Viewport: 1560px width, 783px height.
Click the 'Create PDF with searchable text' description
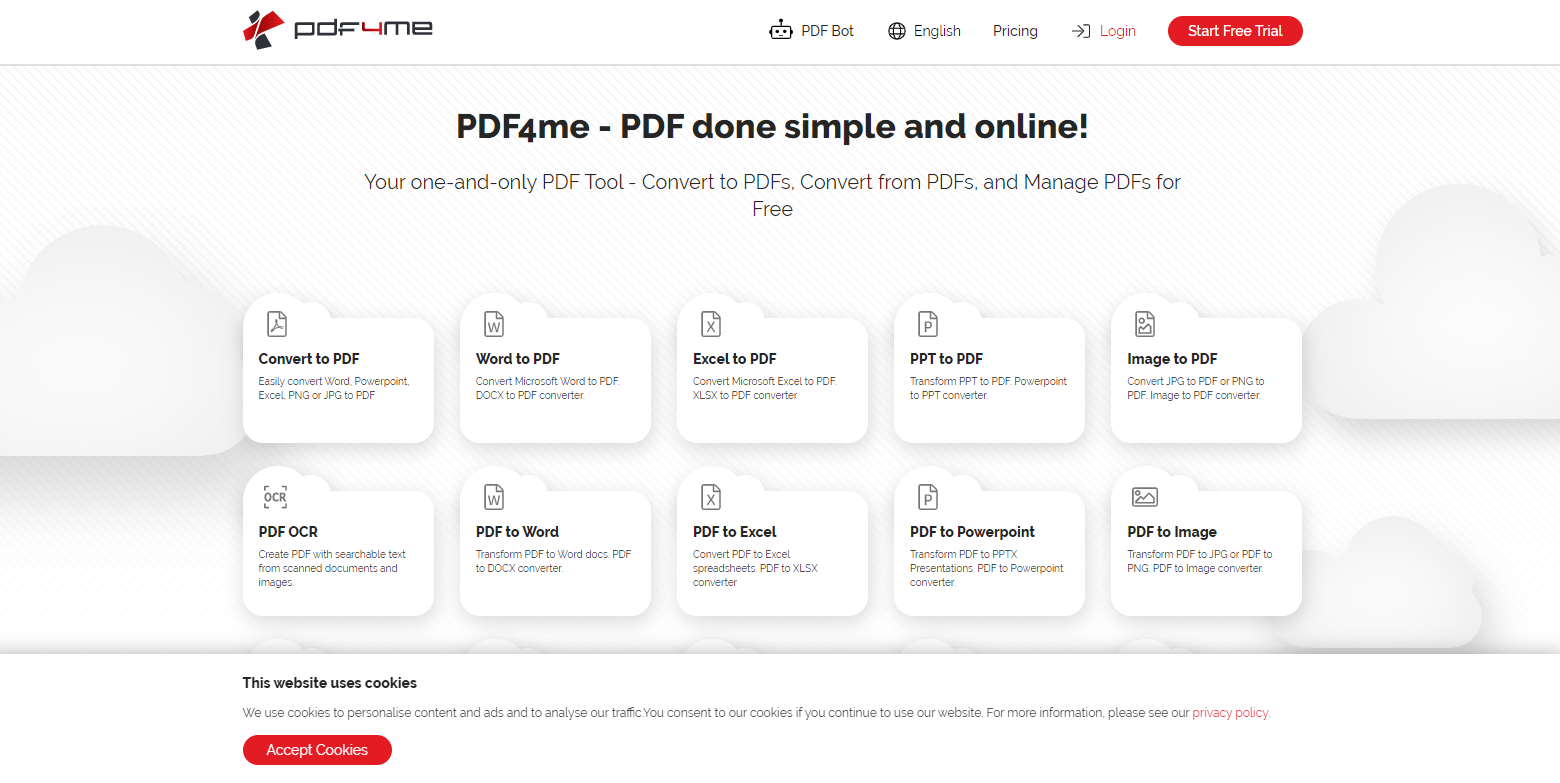(333, 568)
